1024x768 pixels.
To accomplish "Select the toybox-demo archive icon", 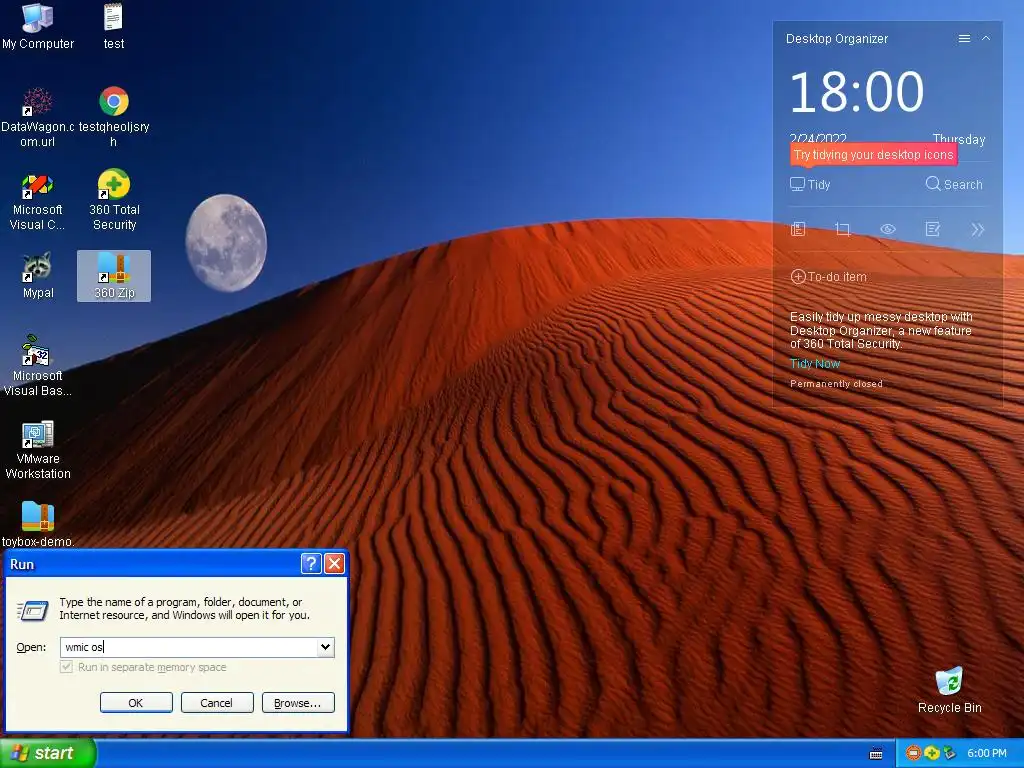I will 38,524.
